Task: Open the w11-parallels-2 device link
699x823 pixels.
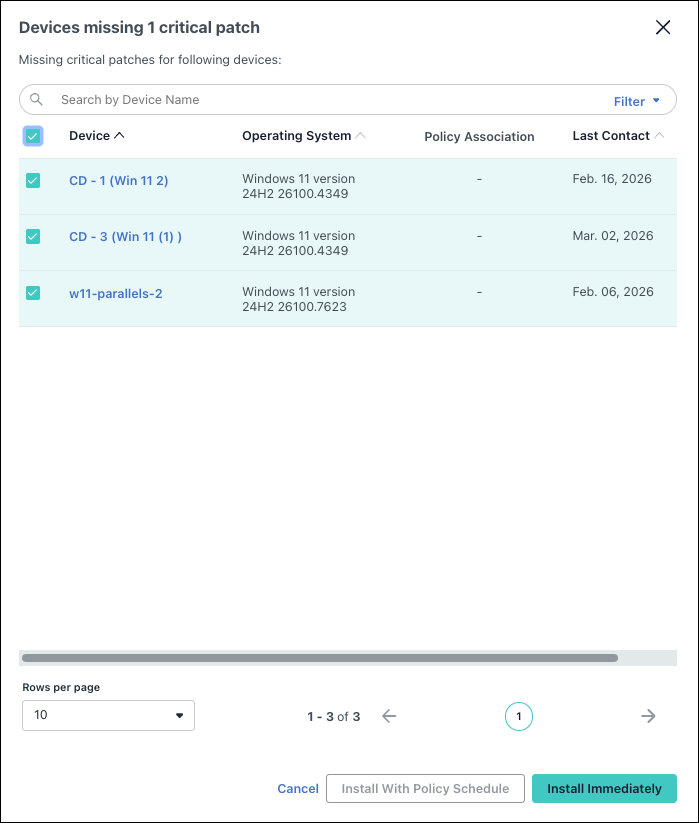Action: 115,293
